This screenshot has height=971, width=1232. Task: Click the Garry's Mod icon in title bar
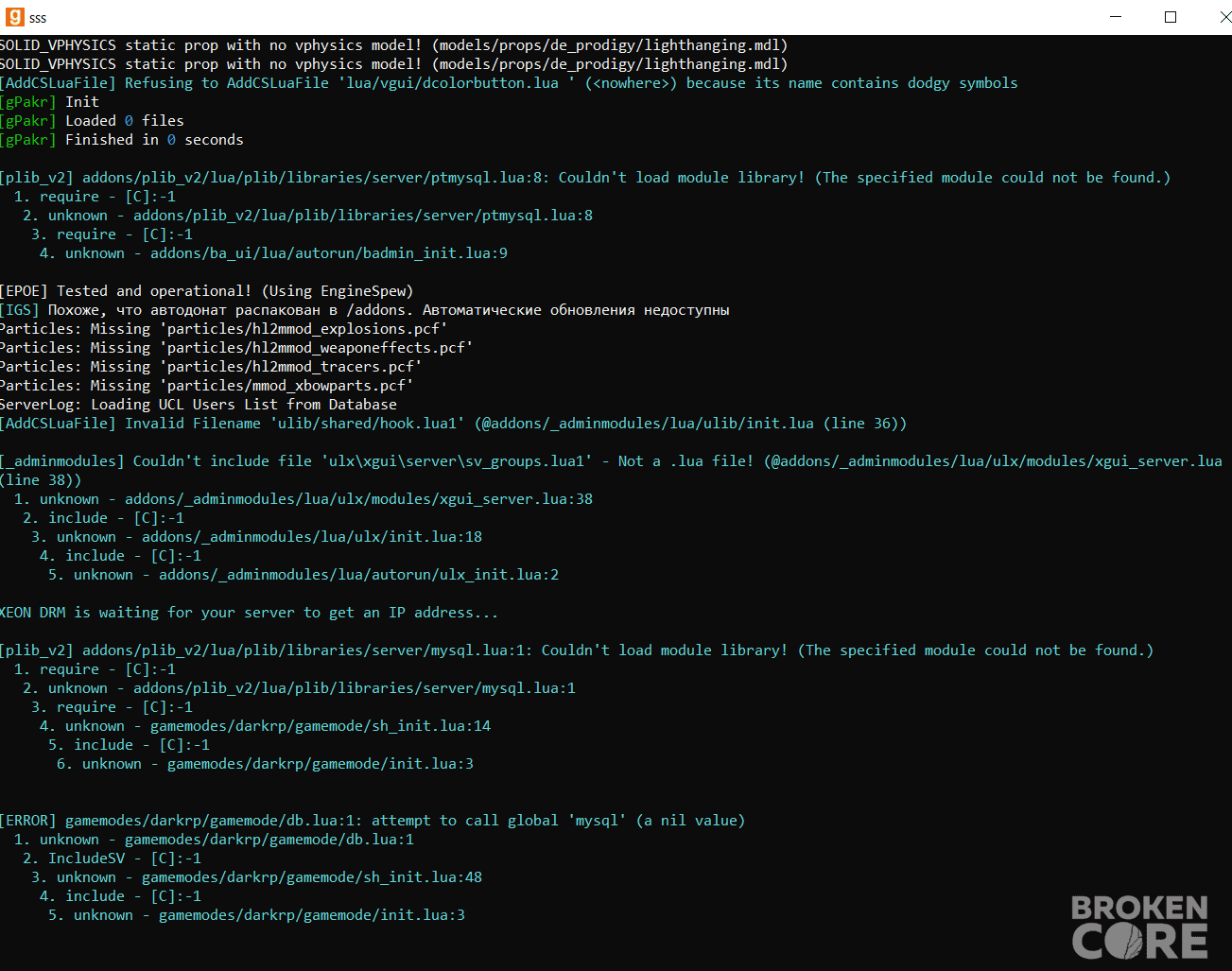pyautogui.click(x=14, y=17)
